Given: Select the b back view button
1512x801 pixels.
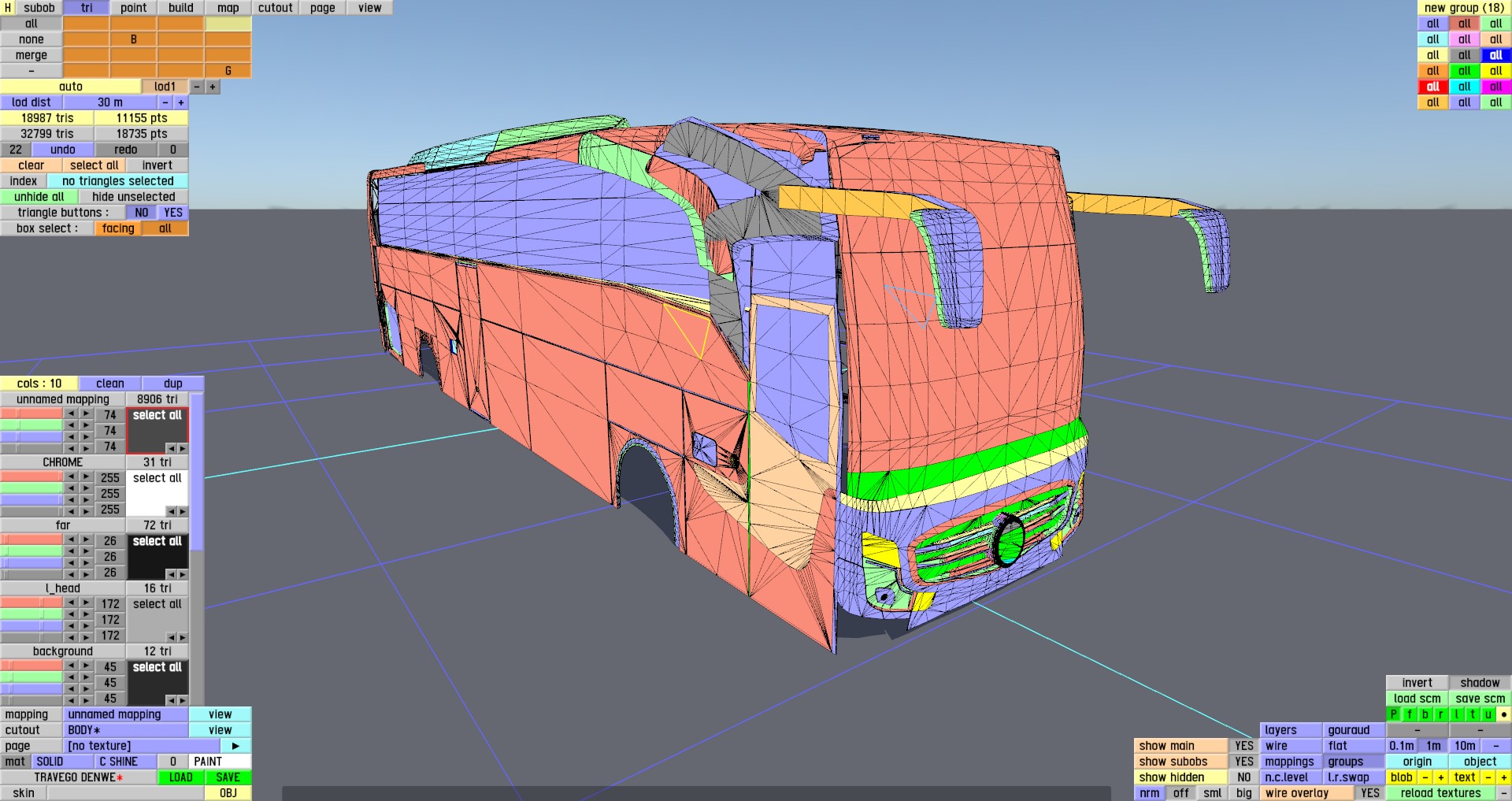Looking at the screenshot, I should (x=1425, y=714).
